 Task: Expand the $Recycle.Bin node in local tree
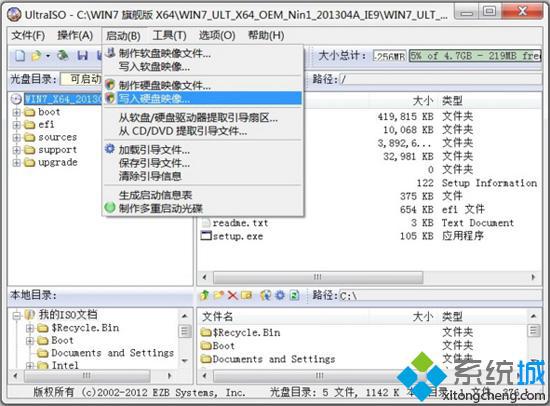[30, 328]
